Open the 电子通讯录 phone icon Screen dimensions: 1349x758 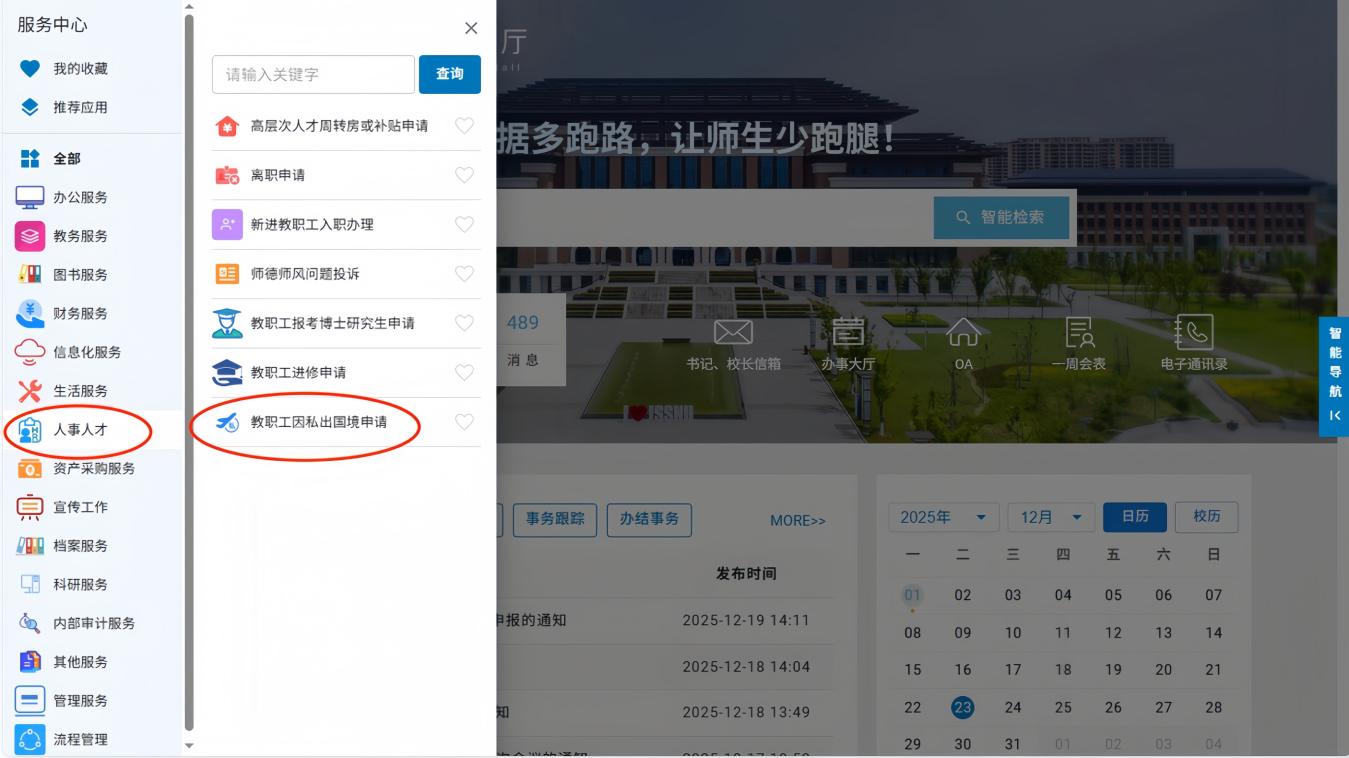[1194, 334]
